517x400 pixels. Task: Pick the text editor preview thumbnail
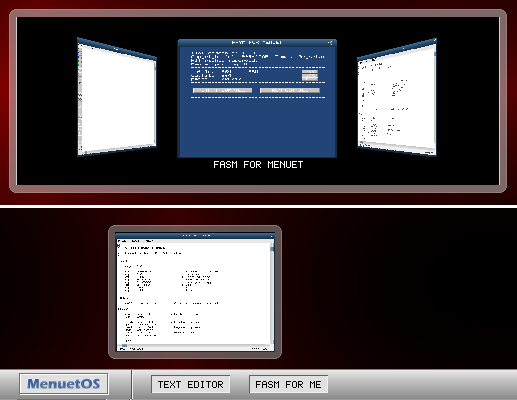[x=195, y=292]
